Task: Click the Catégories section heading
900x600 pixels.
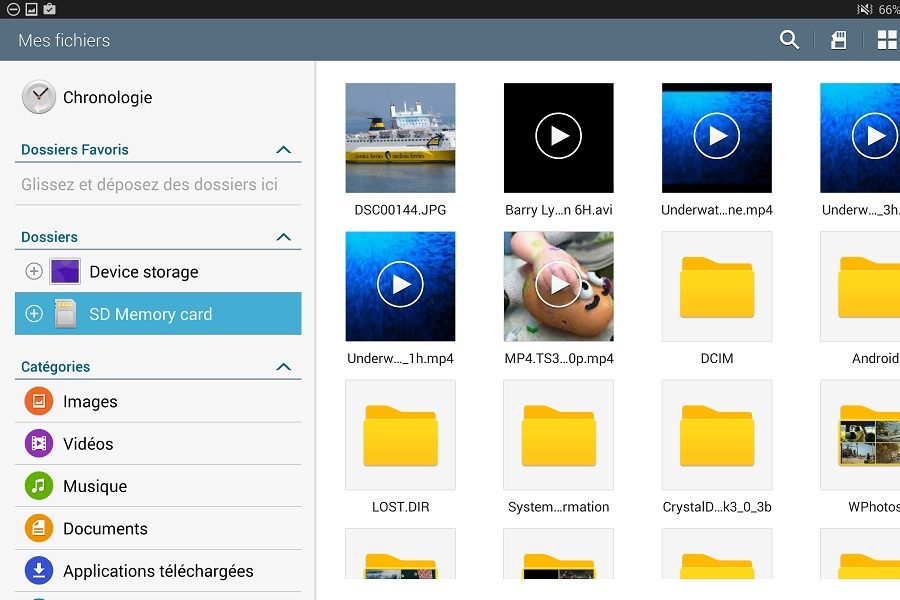Action: [56, 367]
